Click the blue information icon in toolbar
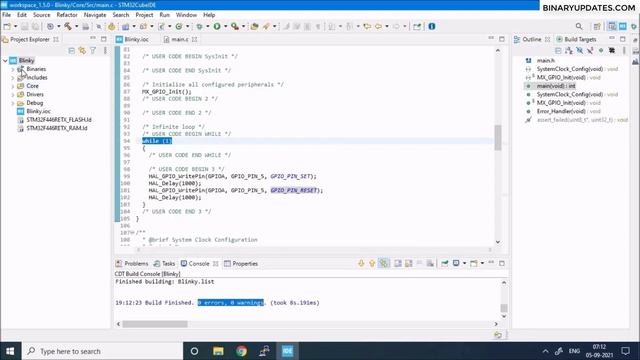Image resolution: width=640 pixels, height=360 pixels. tap(431, 27)
